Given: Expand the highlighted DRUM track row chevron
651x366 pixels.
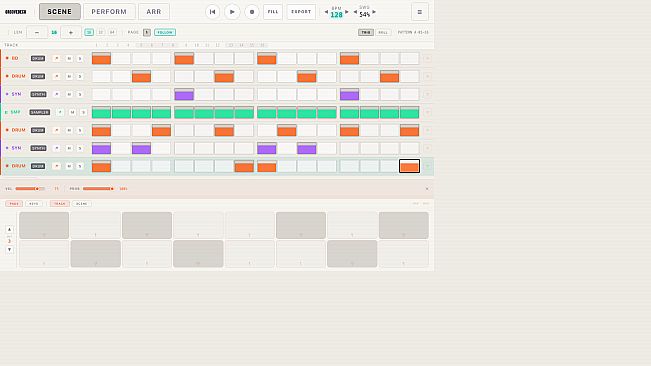Looking at the screenshot, I should pyautogui.click(x=427, y=166).
